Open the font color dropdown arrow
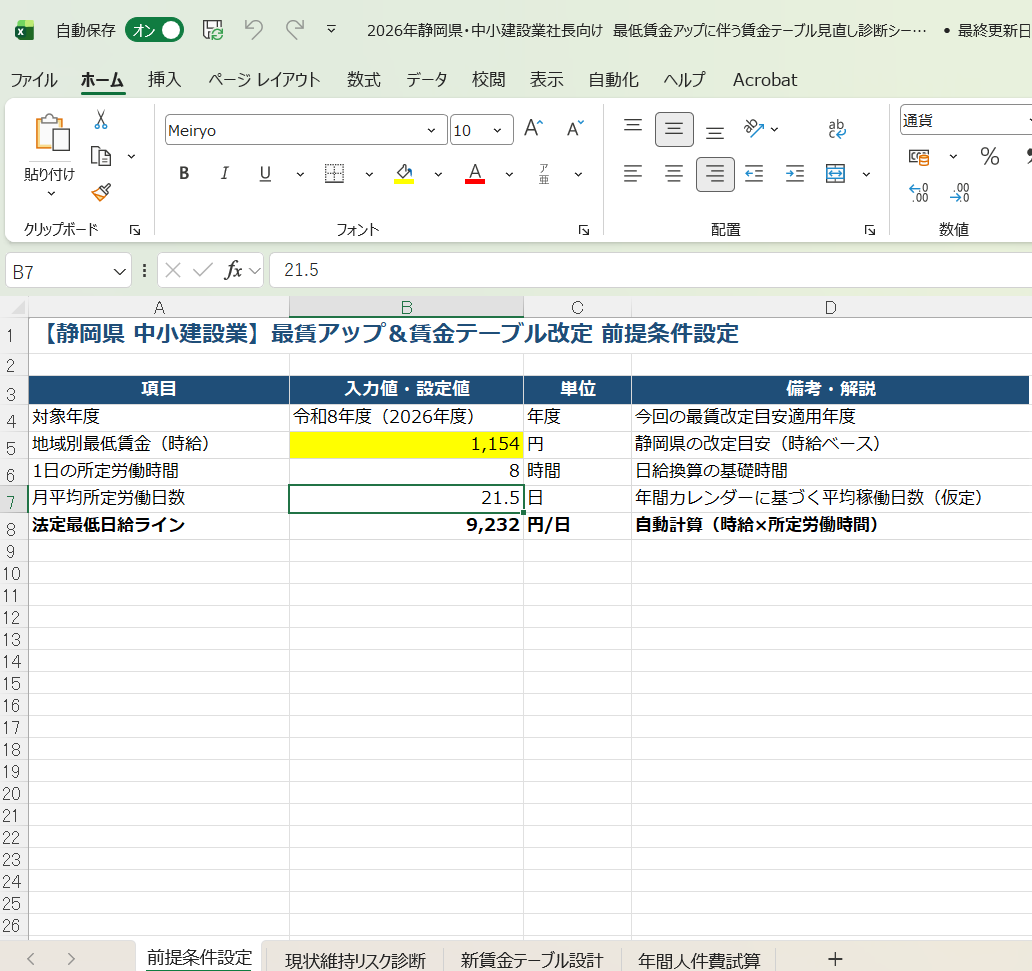Image resolution: width=1032 pixels, height=971 pixels. coord(509,174)
